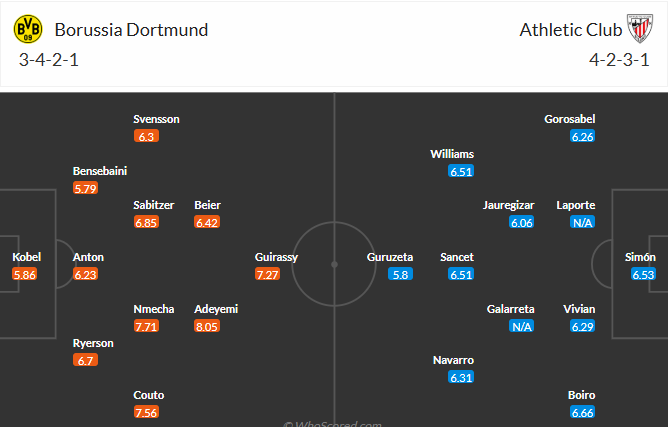Viewport: 668px width, 427px height.
Task: Click the WhoScored watermark text
Action: pyautogui.click(x=333, y=423)
